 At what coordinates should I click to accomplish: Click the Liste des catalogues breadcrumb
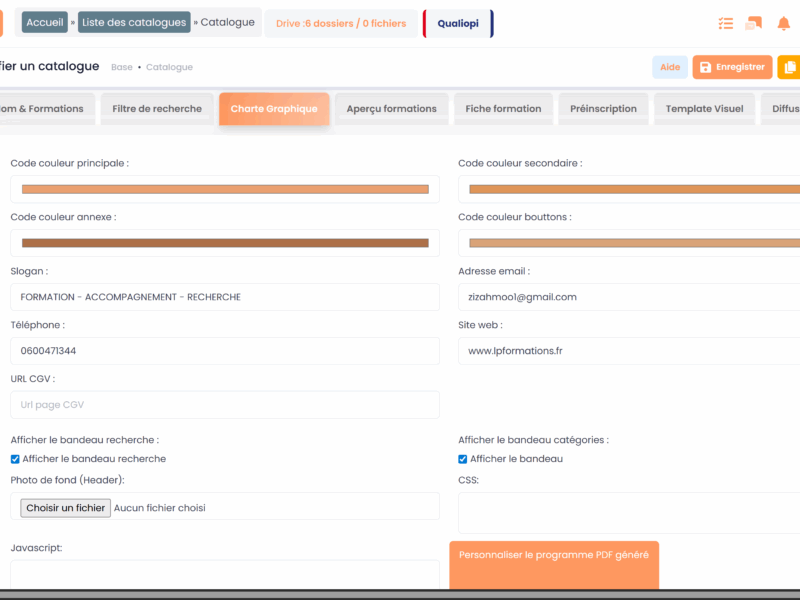pos(134,22)
